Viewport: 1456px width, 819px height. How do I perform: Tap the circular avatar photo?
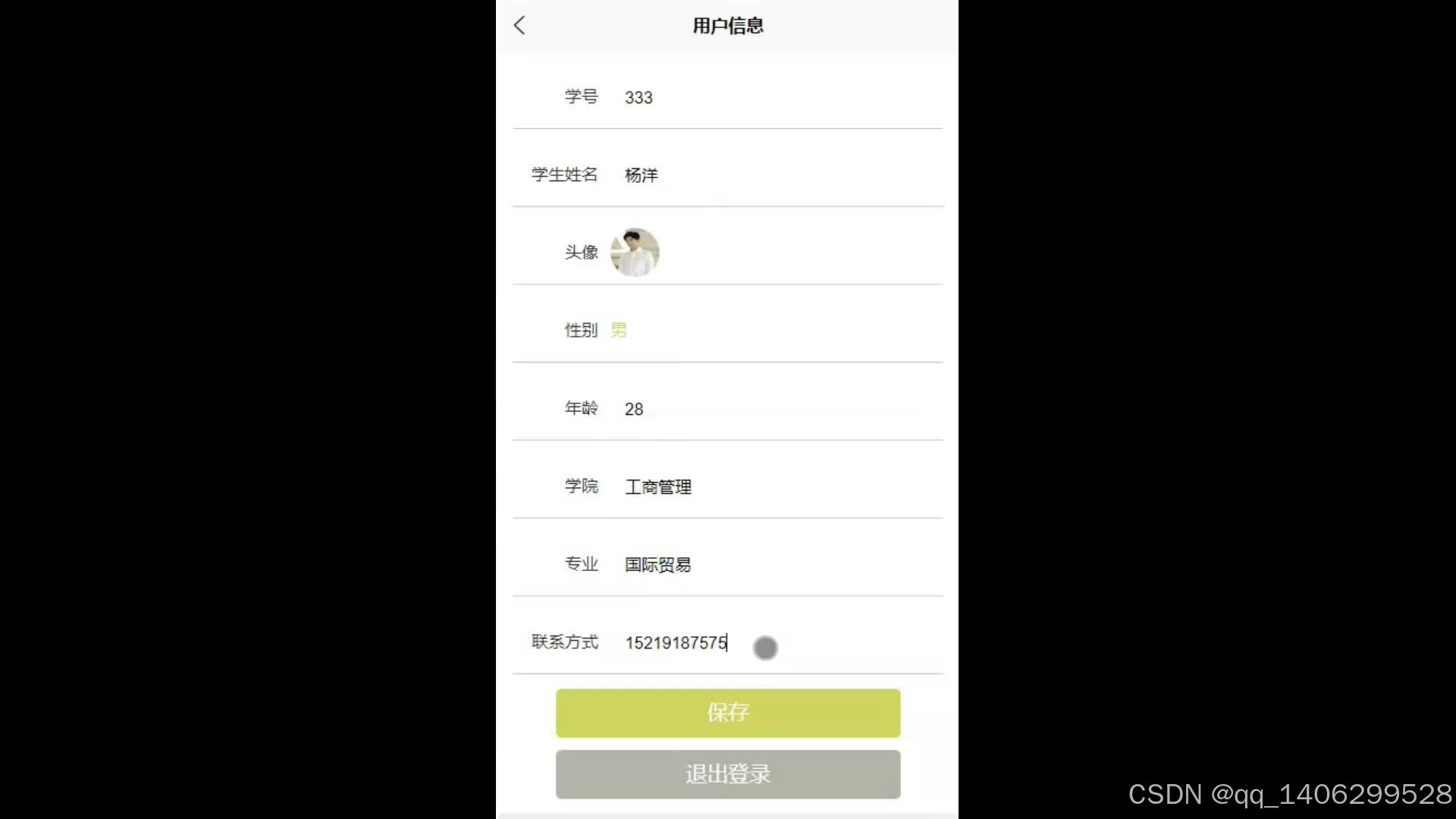pyautogui.click(x=635, y=253)
